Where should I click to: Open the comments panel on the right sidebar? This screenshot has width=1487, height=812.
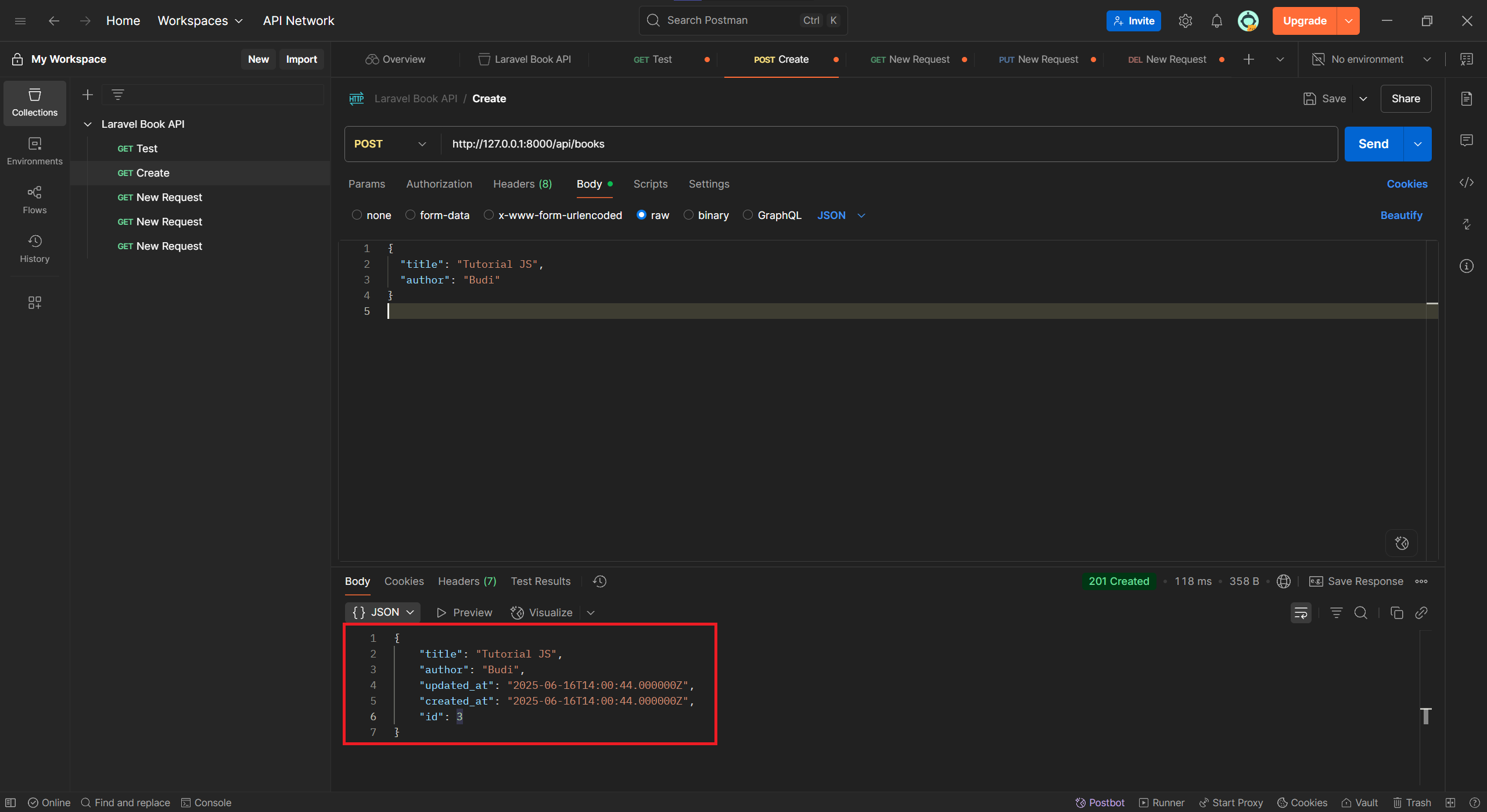click(1467, 140)
